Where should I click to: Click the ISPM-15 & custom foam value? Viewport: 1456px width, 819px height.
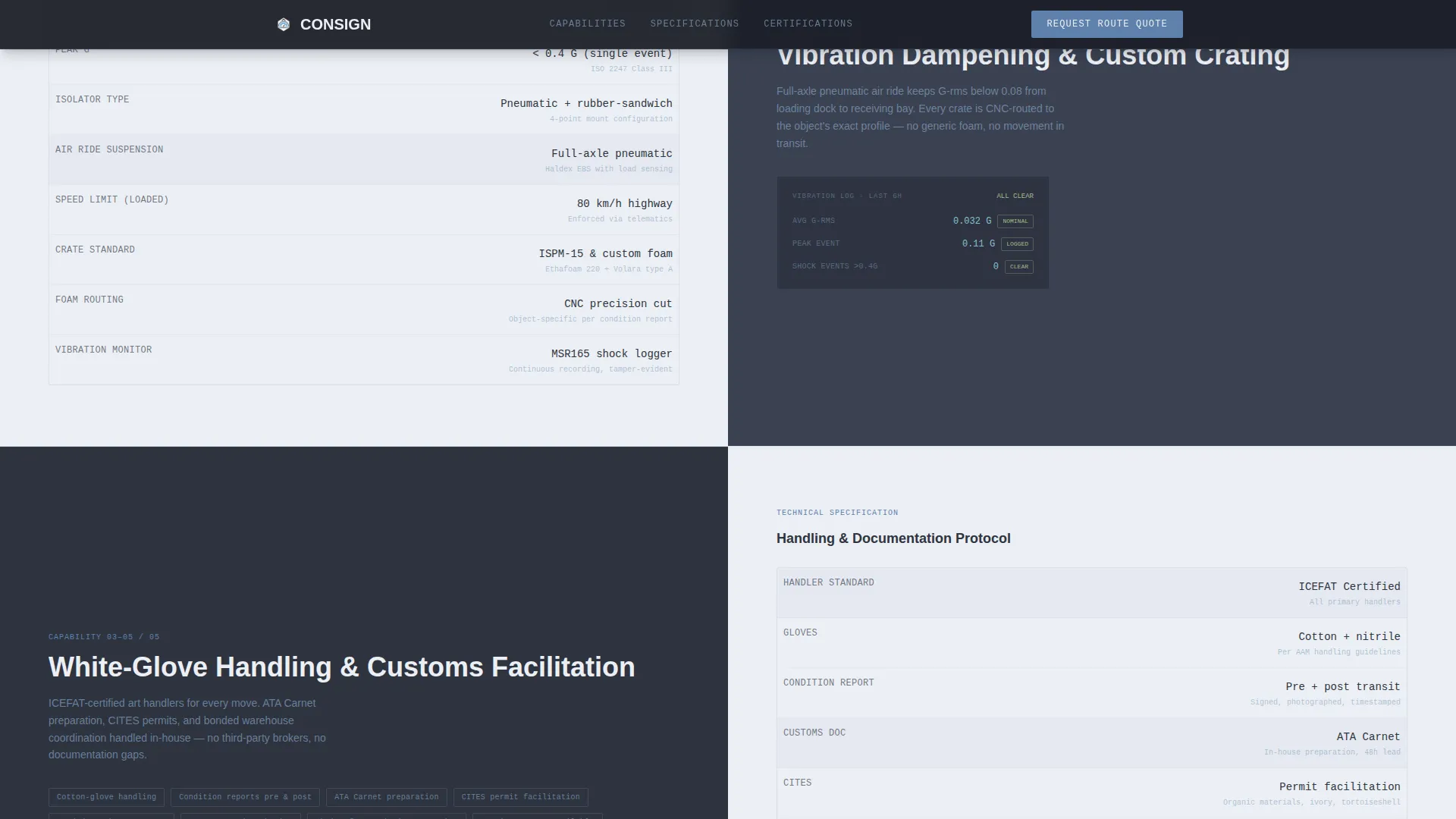(605, 253)
